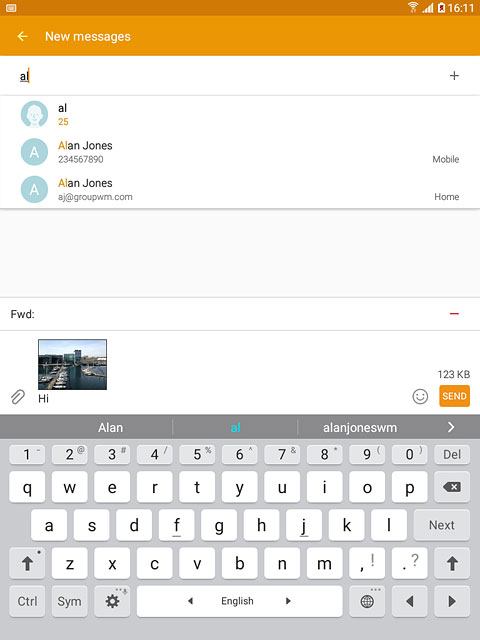
Task: Remove the Fwd subject with the red minus
Action: (x=454, y=313)
